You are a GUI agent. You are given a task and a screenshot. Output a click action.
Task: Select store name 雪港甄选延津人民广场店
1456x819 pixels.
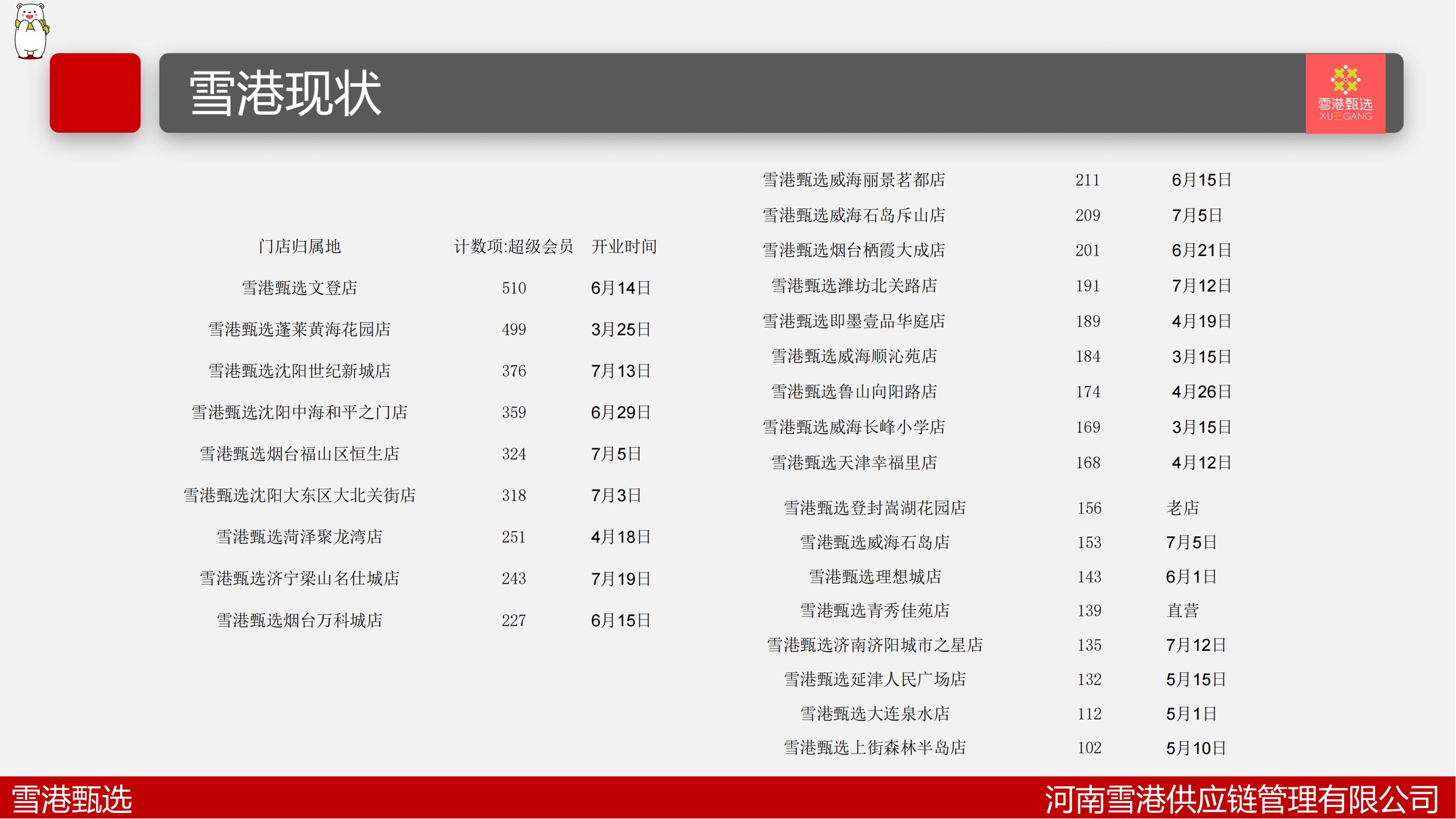point(875,679)
